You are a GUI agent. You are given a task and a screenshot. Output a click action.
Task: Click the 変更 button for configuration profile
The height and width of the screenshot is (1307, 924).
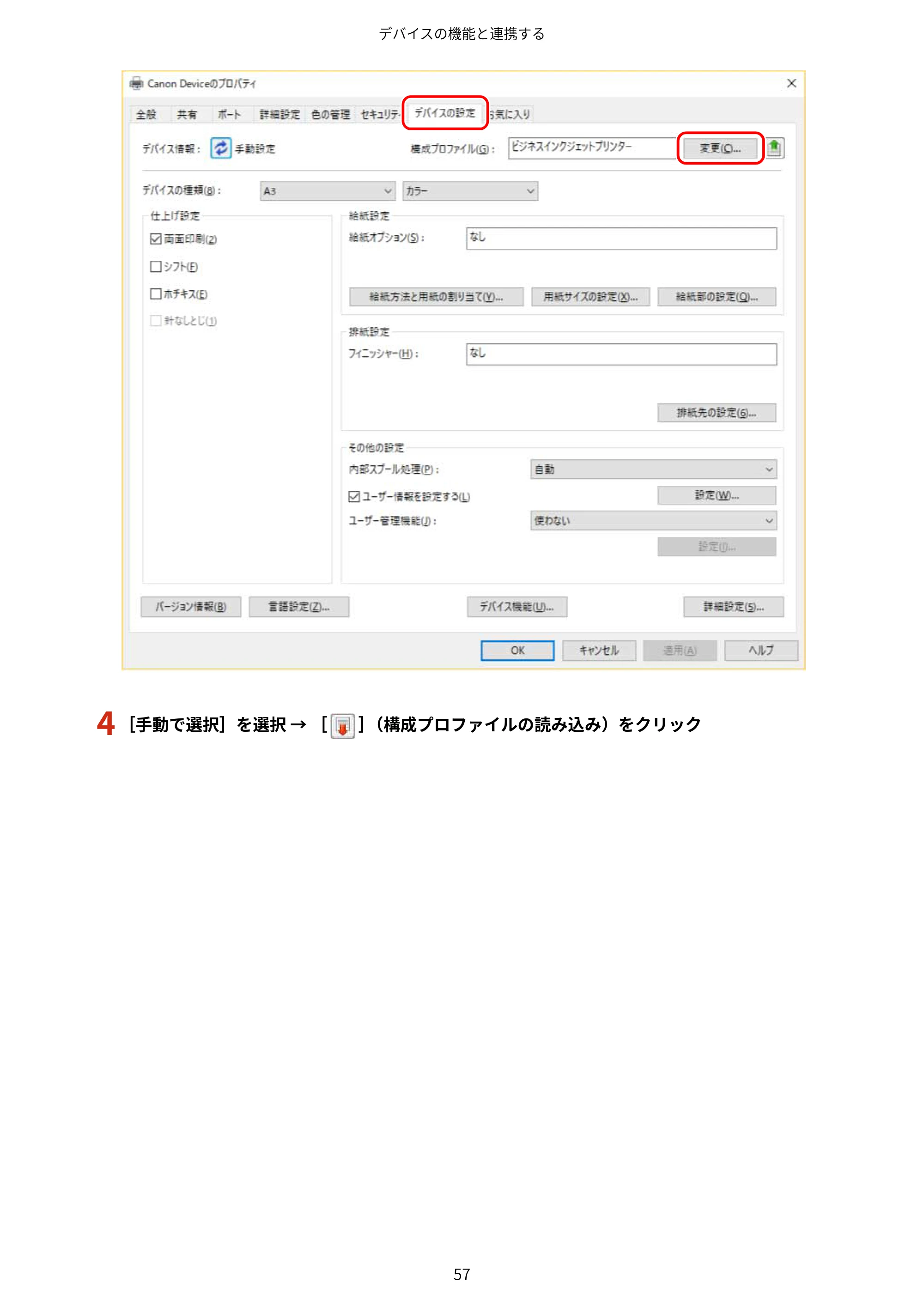[x=720, y=149]
